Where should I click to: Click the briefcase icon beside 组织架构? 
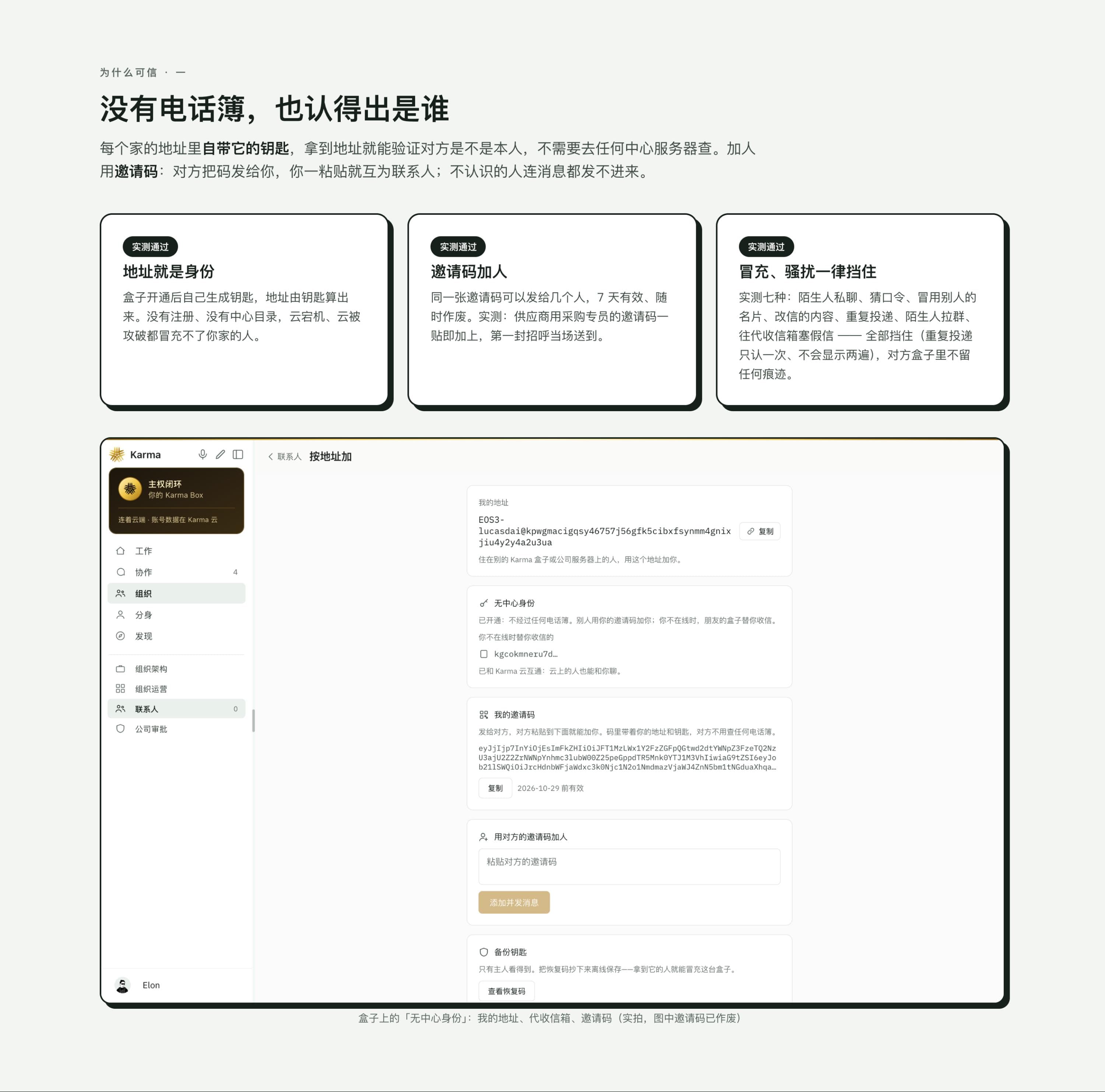(x=120, y=668)
